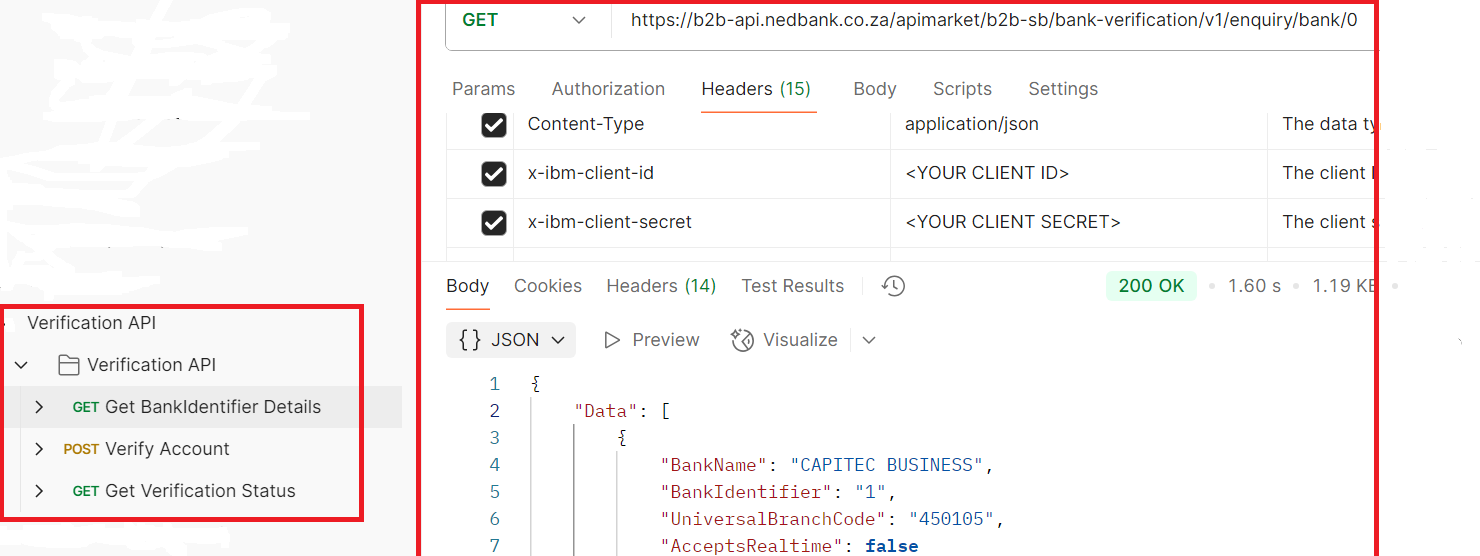Image resolution: width=1480 pixels, height=556 pixels.
Task: Open the JSON format dropdown
Action: point(511,340)
